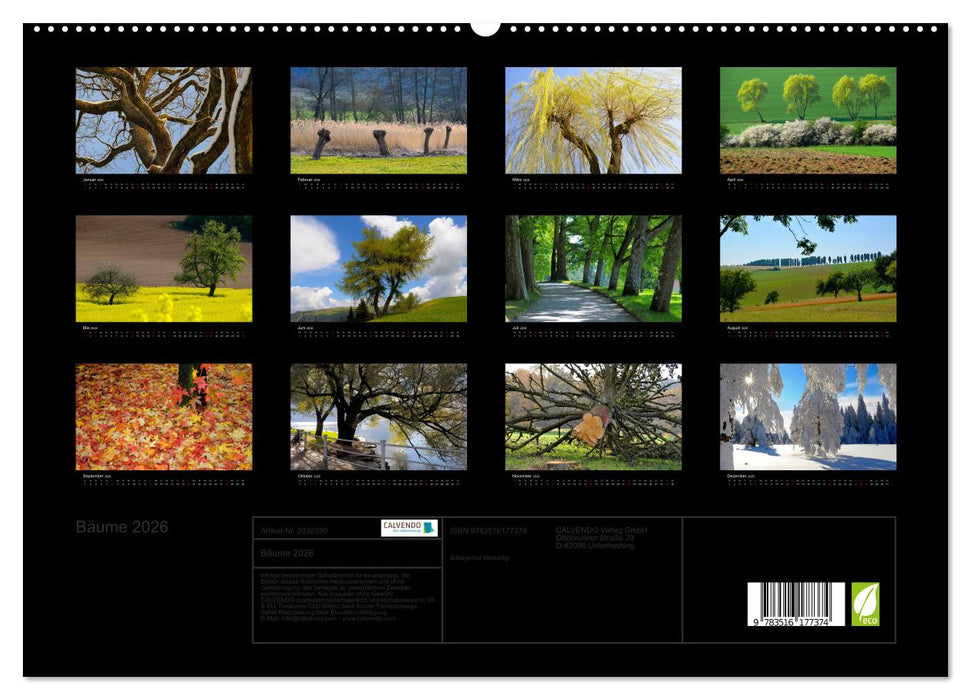Click the calendar hanger notch at top
The height and width of the screenshot is (700, 971).
pyautogui.click(x=485, y=28)
